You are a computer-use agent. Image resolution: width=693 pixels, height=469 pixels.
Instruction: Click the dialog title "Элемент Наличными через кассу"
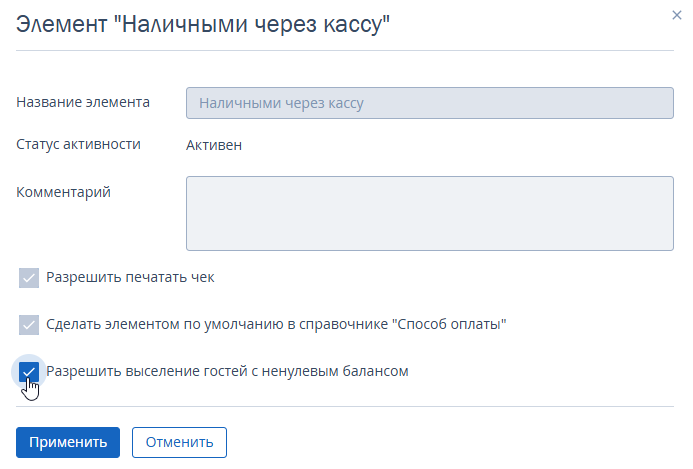(203, 24)
